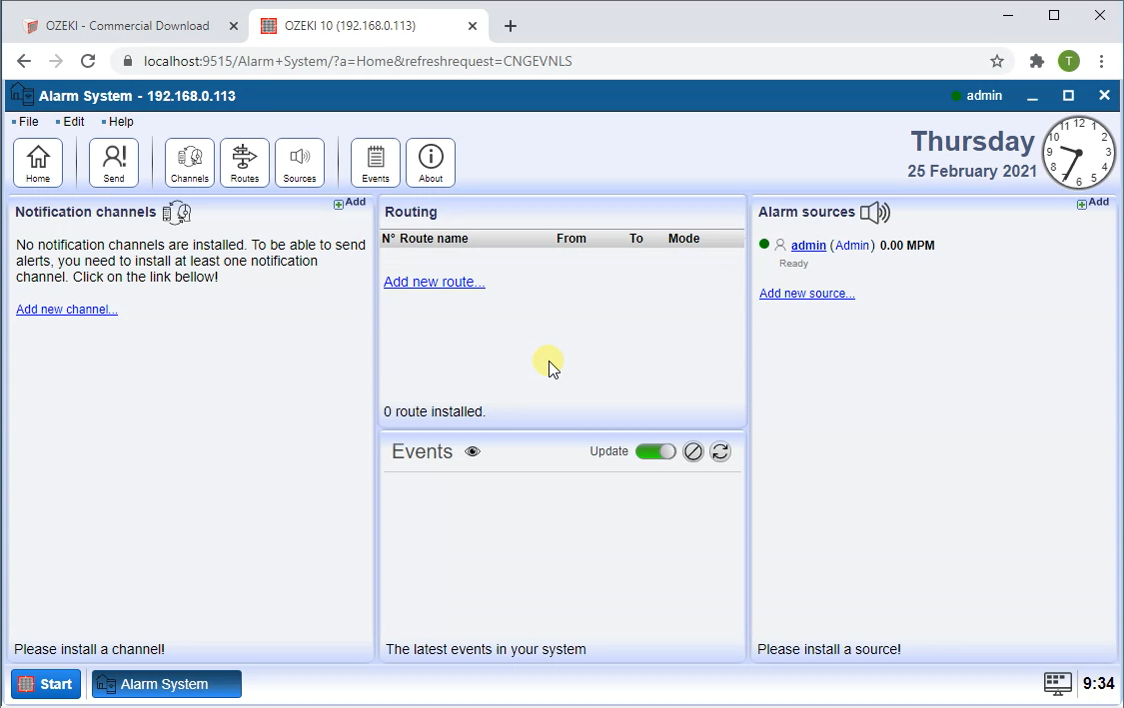Image resolution: width=1124 pixels, height=708 pixels.
Task: Open the Chrome profile avatar
Action: [x=1069, y=61]
